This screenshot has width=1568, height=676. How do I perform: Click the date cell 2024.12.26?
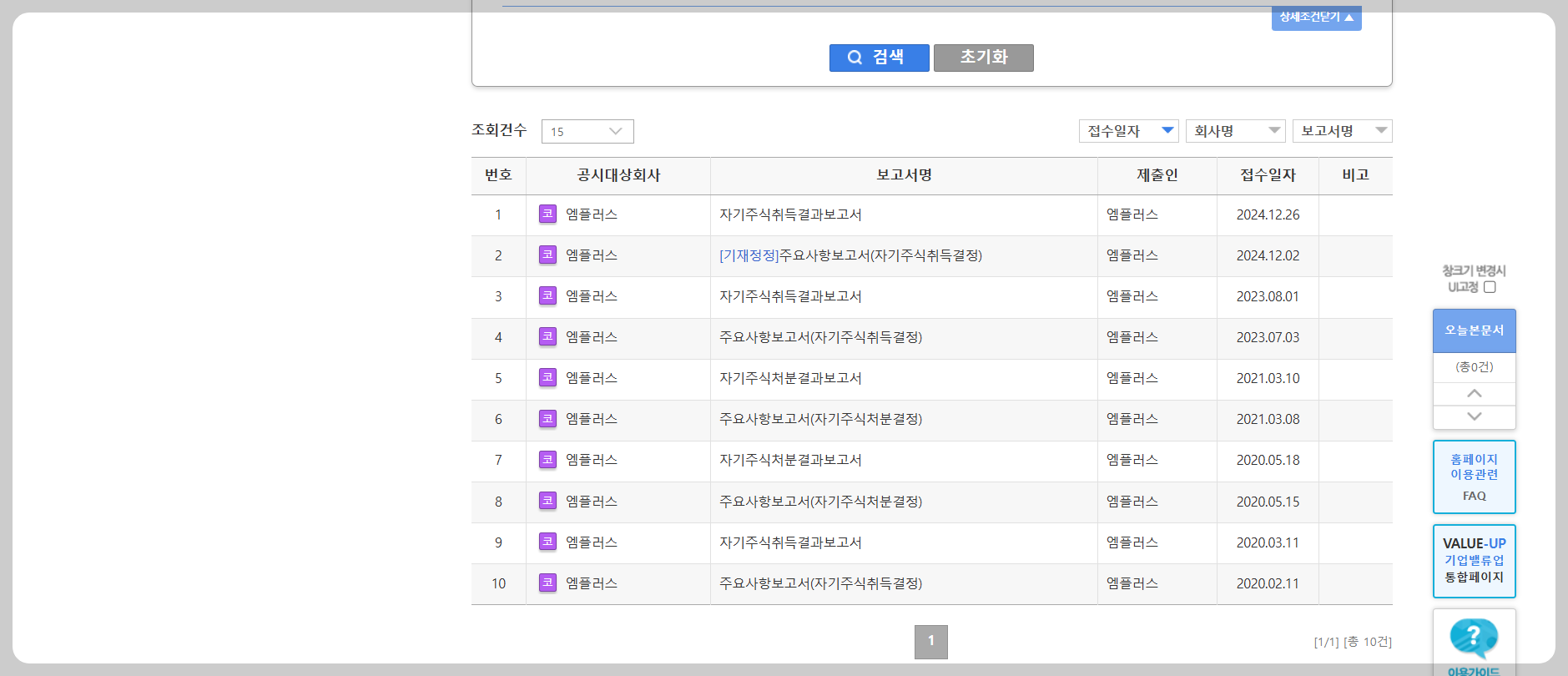pos(1268,214)
